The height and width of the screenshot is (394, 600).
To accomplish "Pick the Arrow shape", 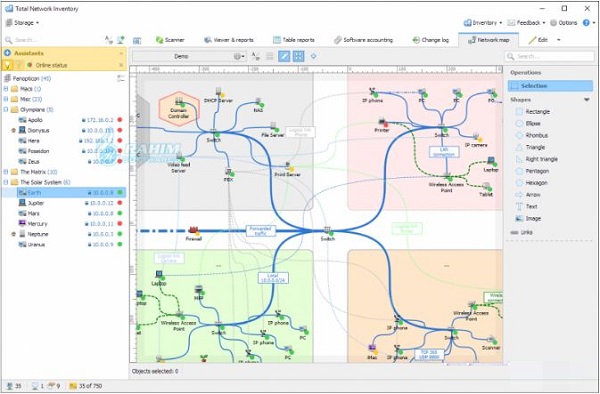I will [x=528, y=195].
